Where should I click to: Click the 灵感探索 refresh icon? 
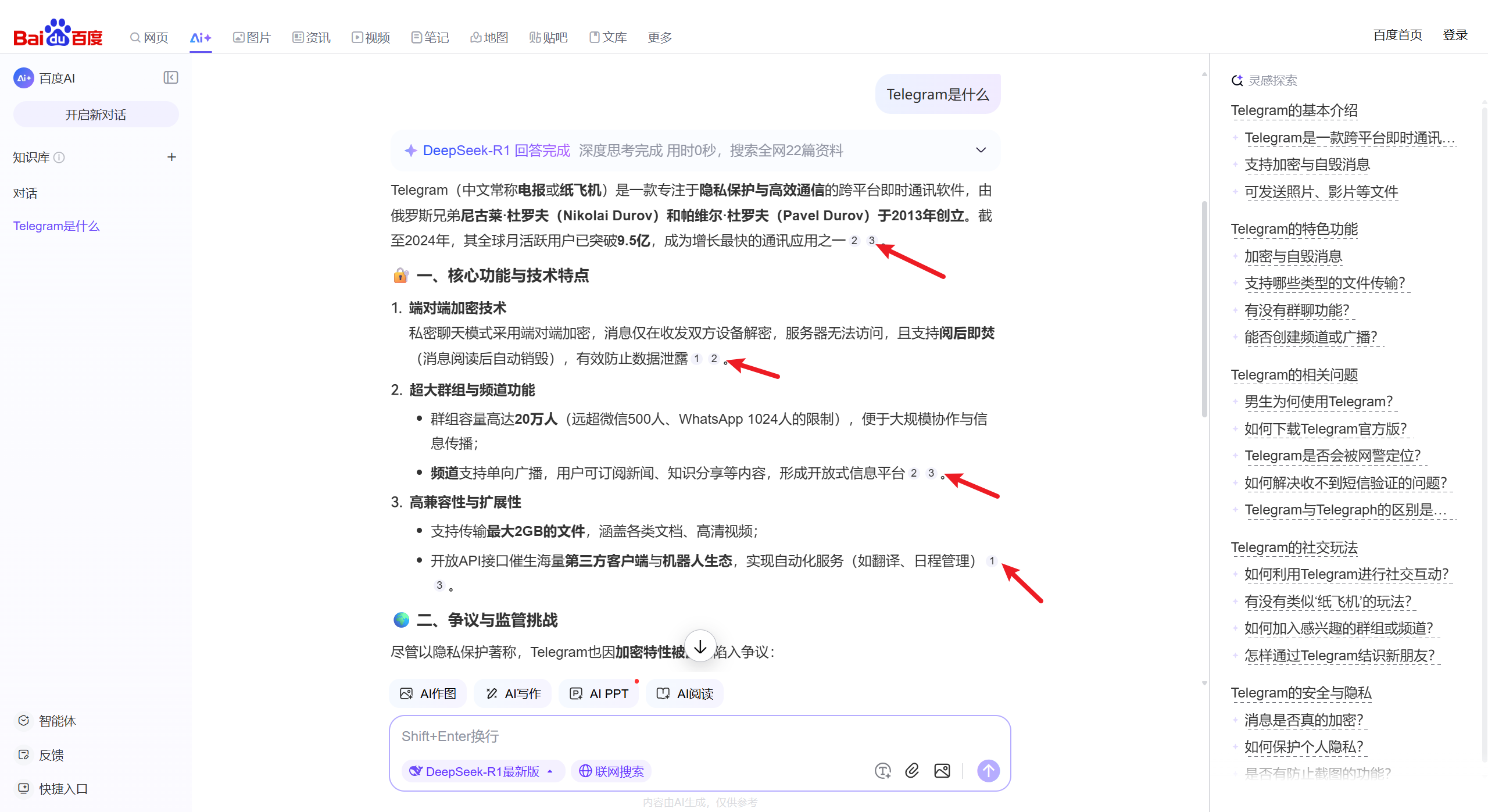coord(1237,80)
